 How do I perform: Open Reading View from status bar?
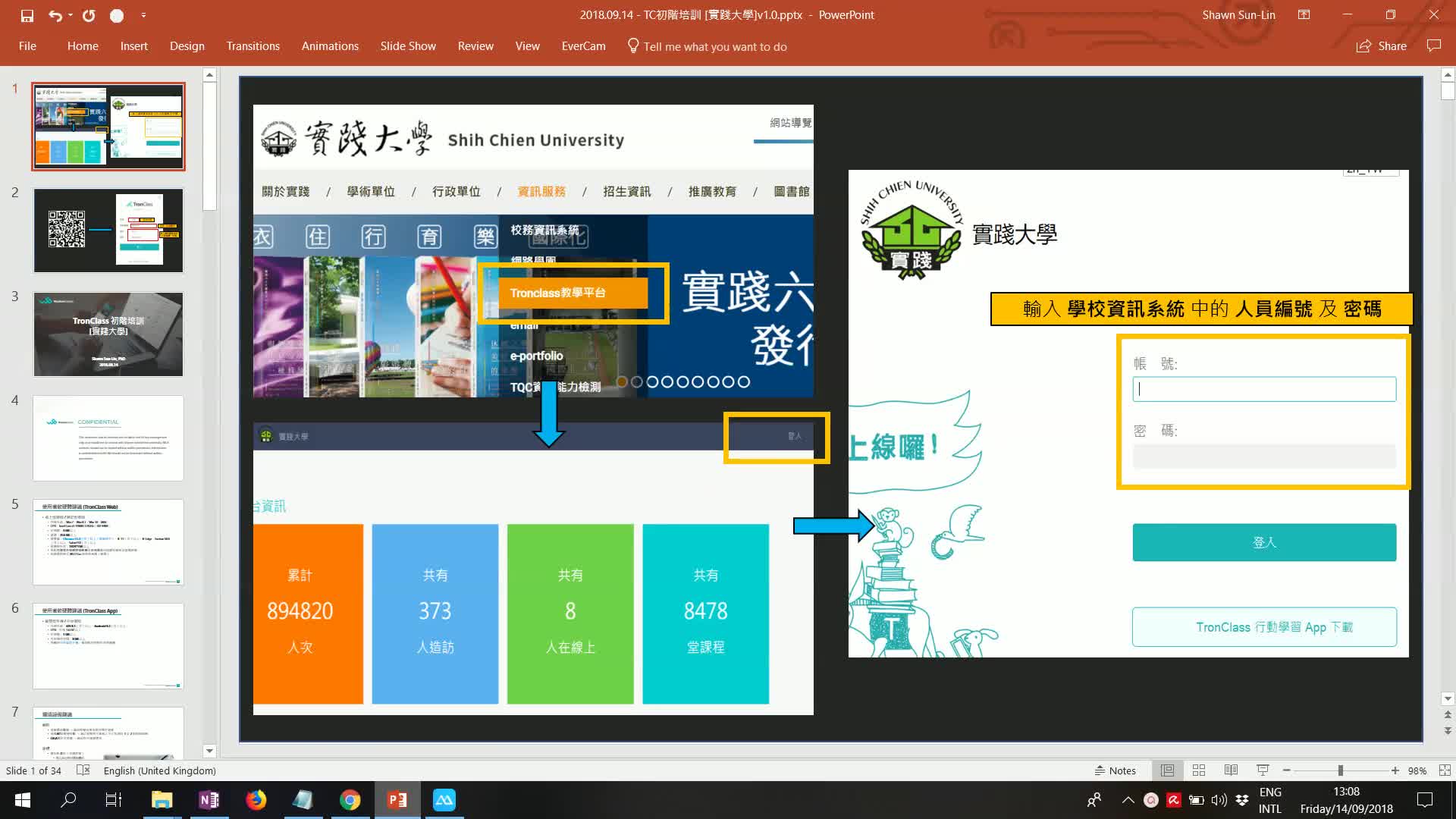tap(1231, 770)
